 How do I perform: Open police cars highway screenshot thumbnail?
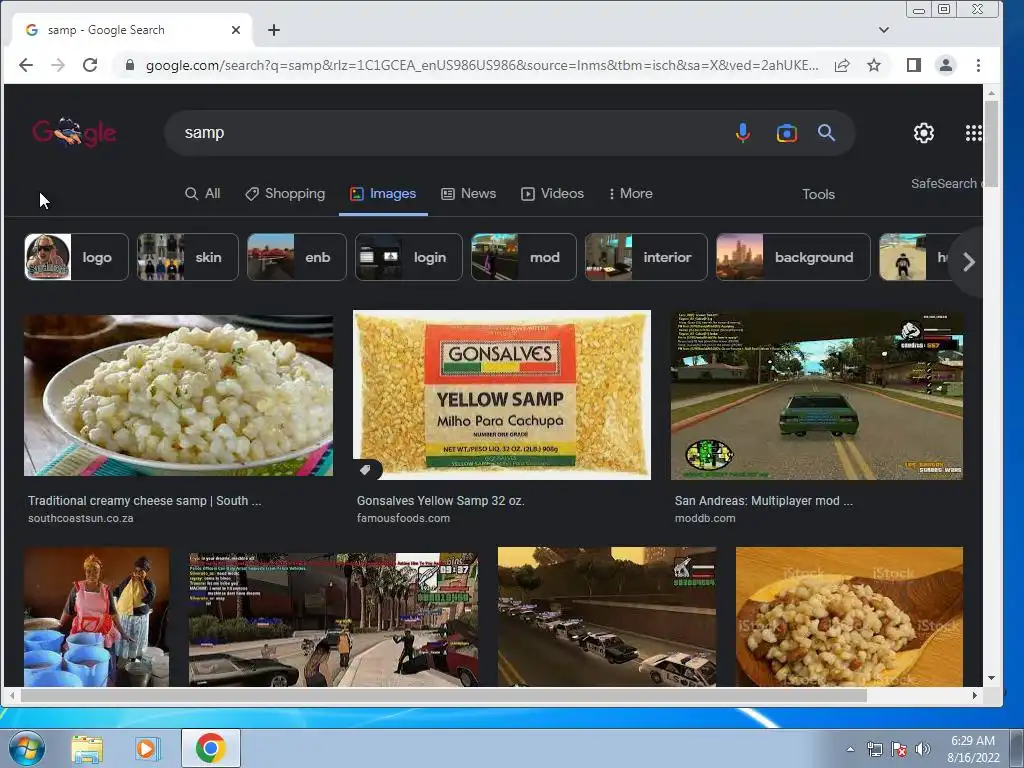pyautogui.click(x=607, y=616)
